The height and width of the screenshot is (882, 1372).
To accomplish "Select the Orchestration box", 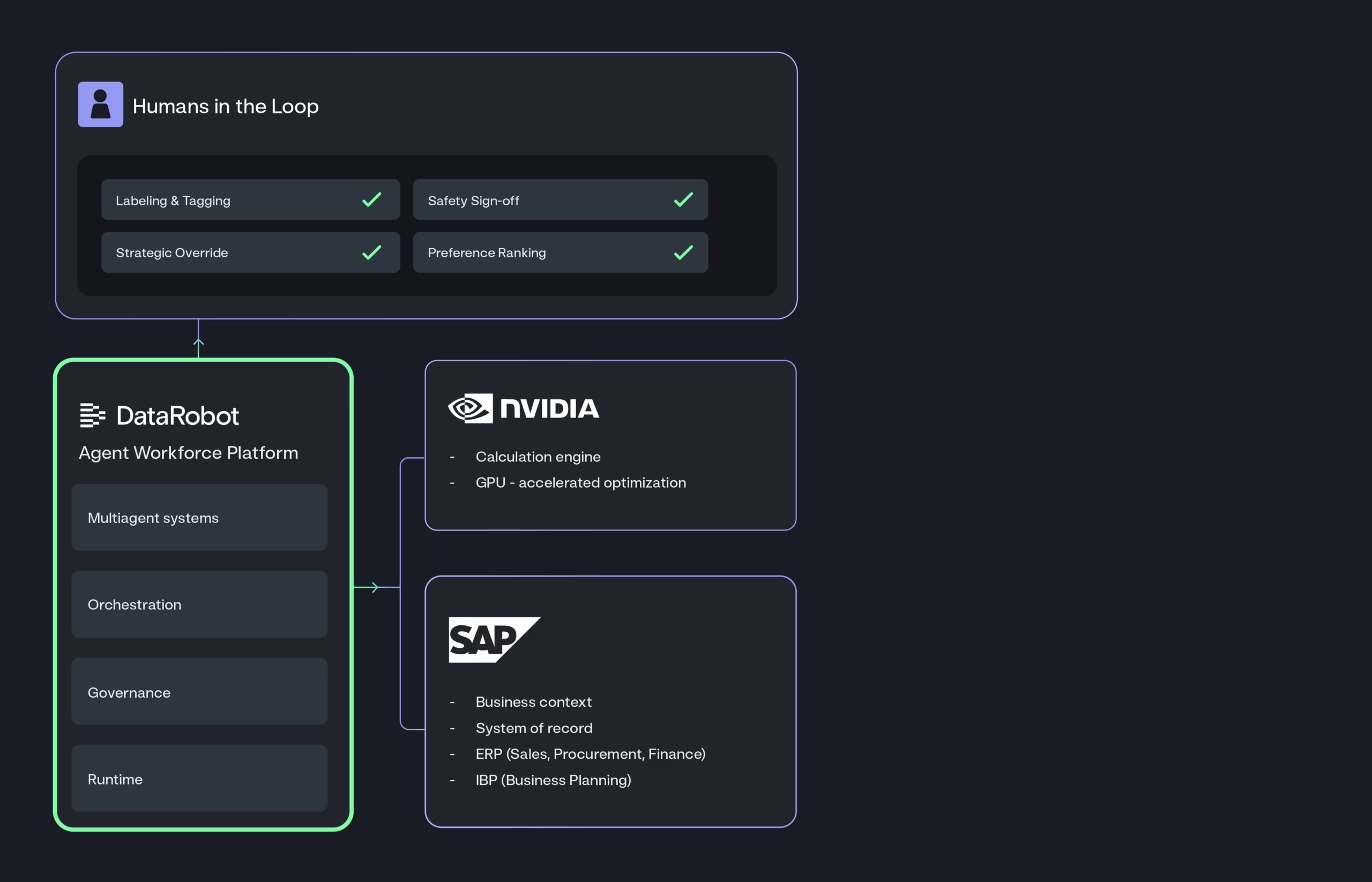I will [x=199, y=604].
